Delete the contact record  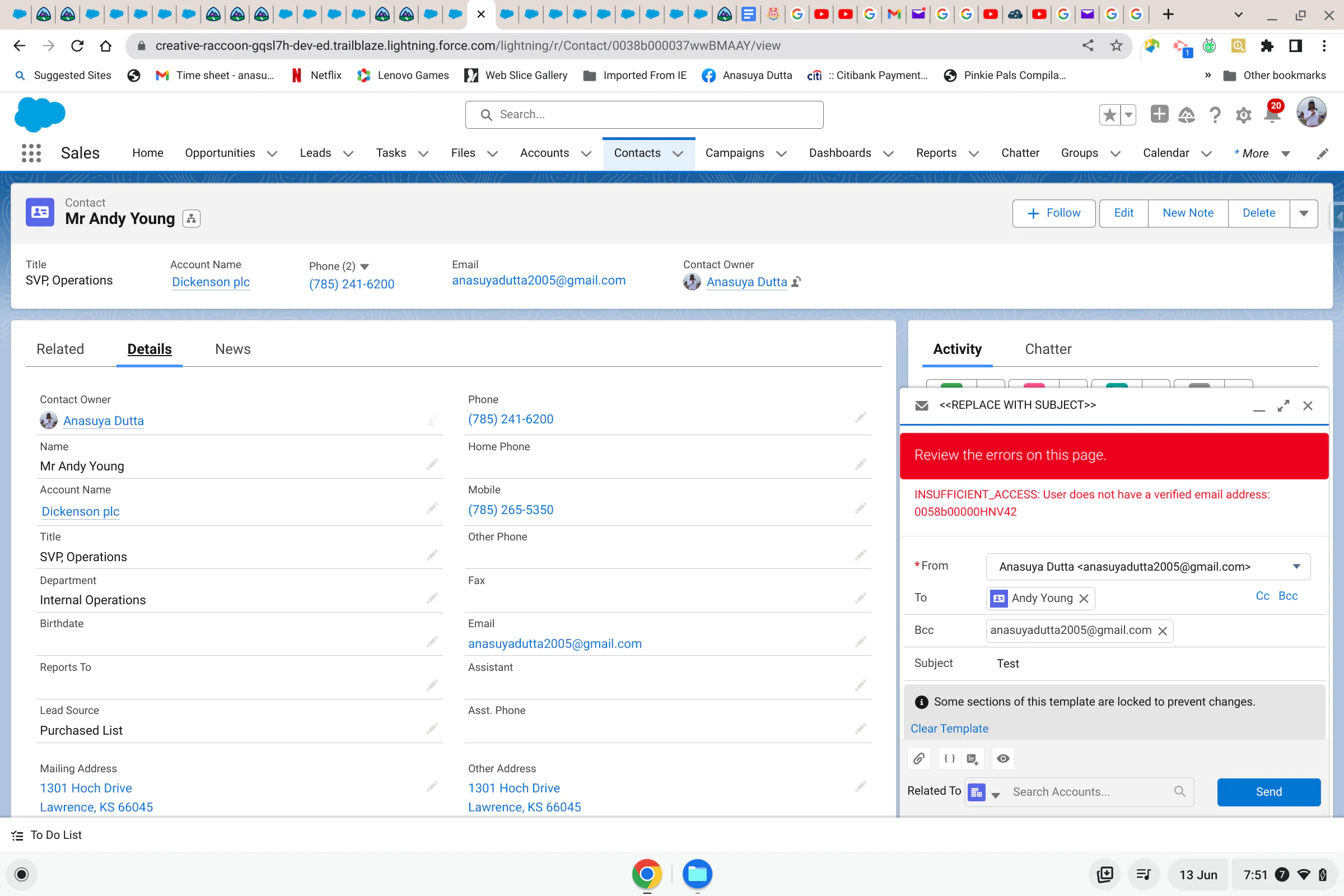coord(1259,214)
